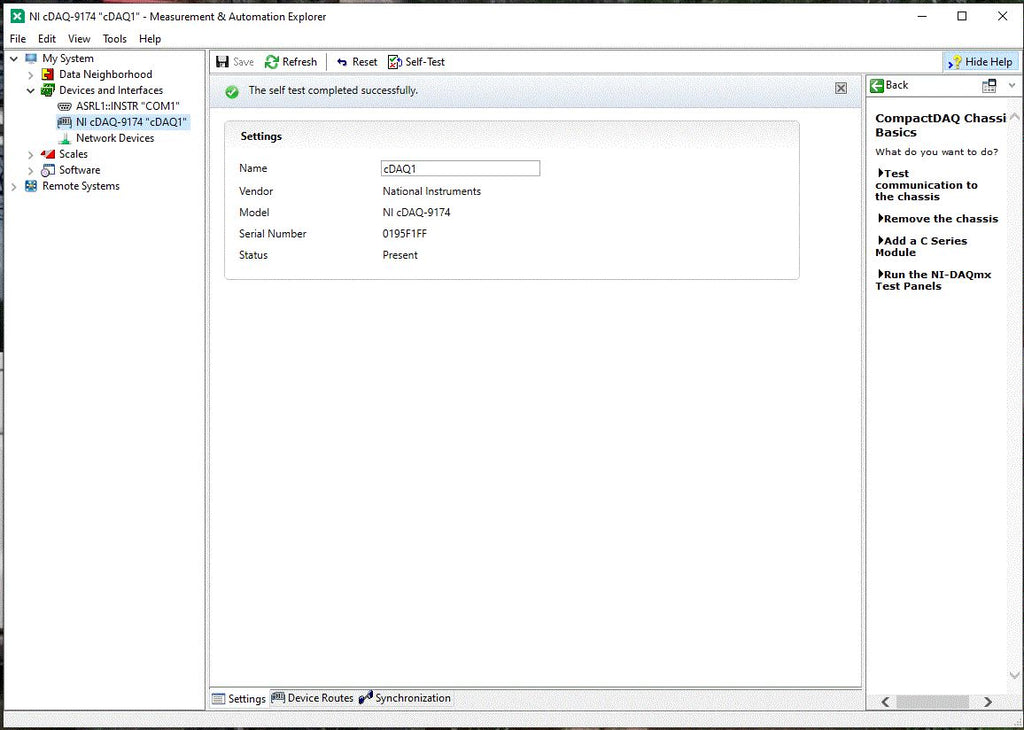The width and height of the screenshot is (1024, 730).
Task: Click the Hide Help question mark icon
Action: [955, 62]
